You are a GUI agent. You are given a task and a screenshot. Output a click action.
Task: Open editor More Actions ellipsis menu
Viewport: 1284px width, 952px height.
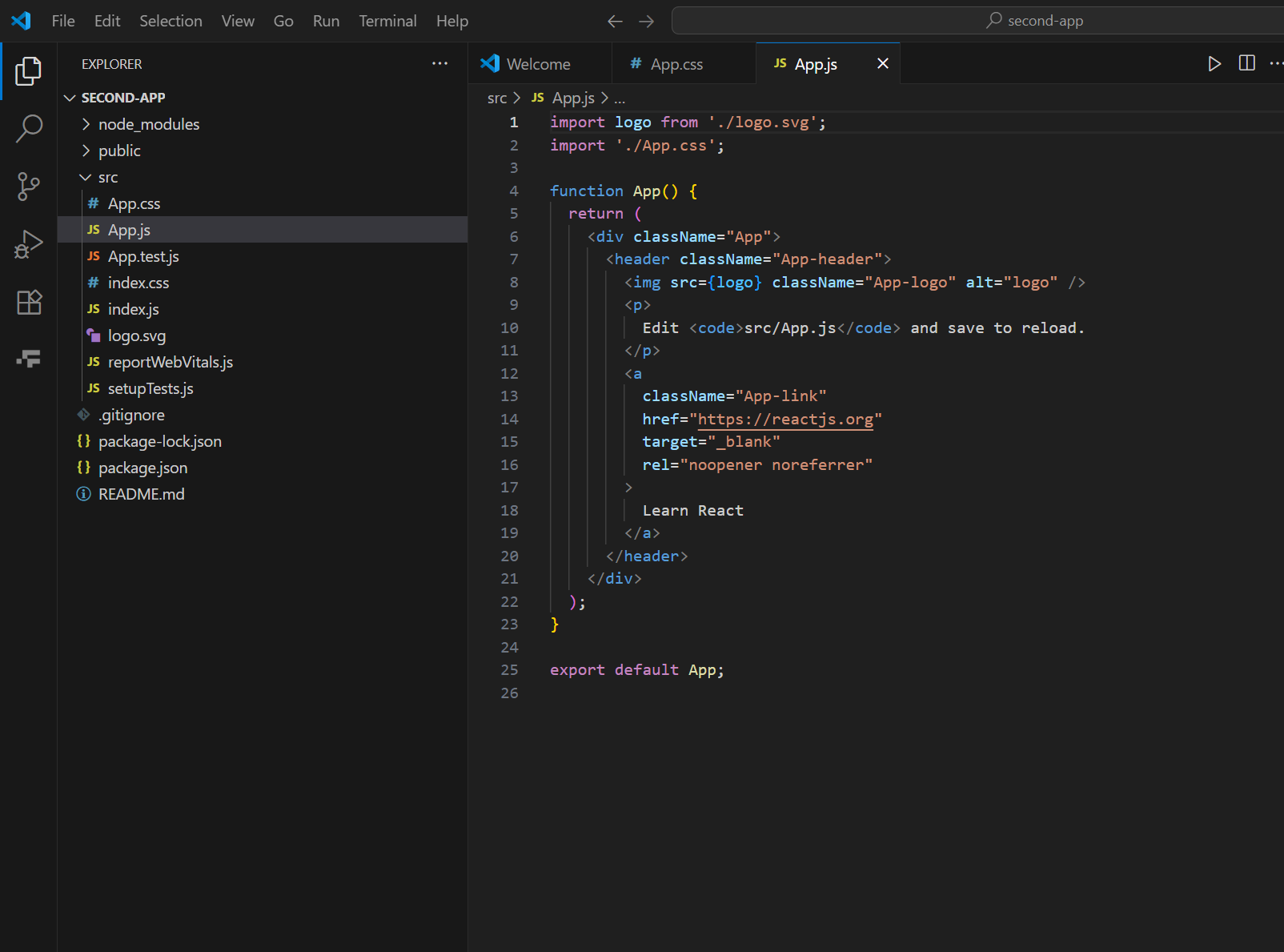[x=1276, y=63]
